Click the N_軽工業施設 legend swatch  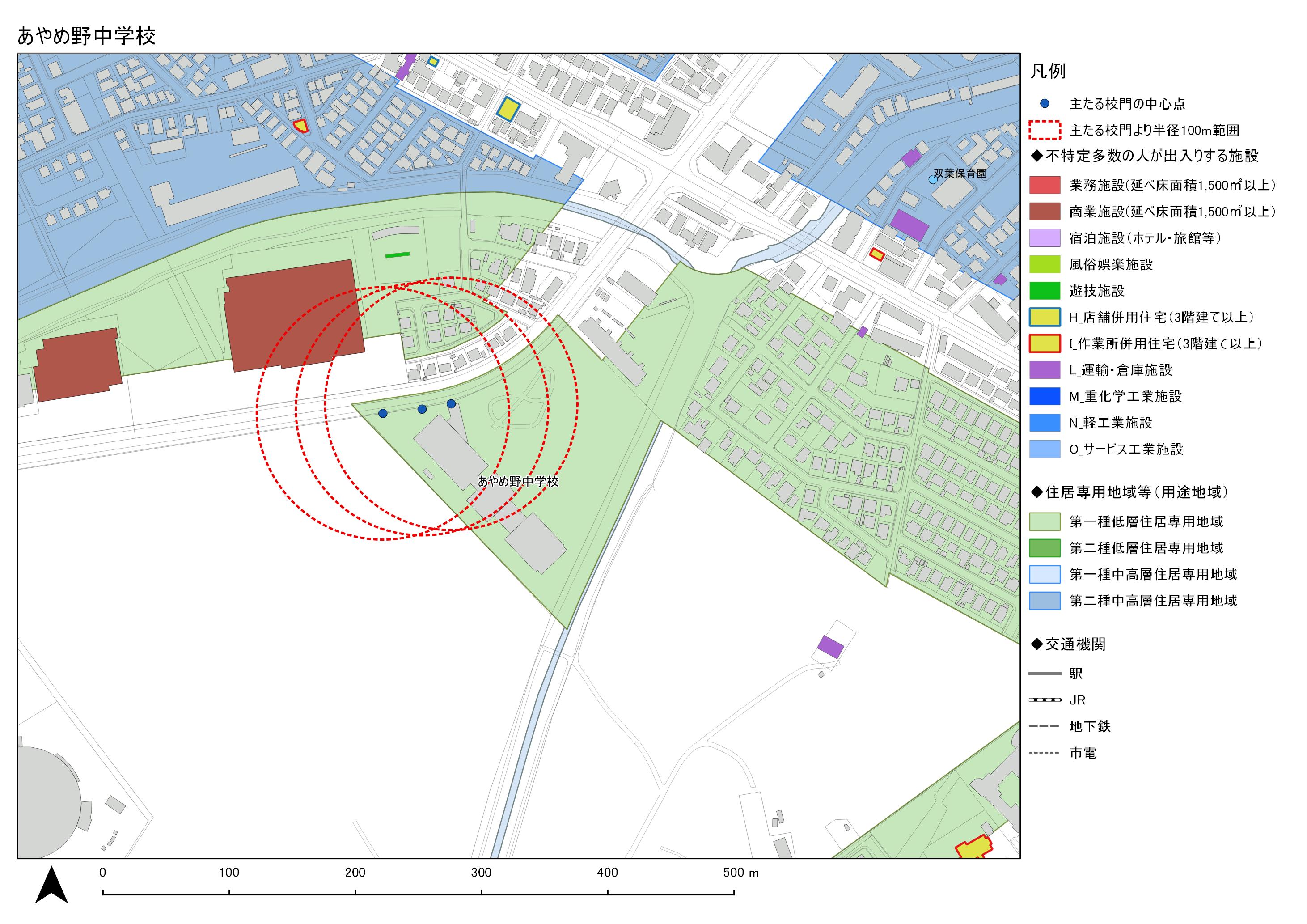(x=1045, y=423)
